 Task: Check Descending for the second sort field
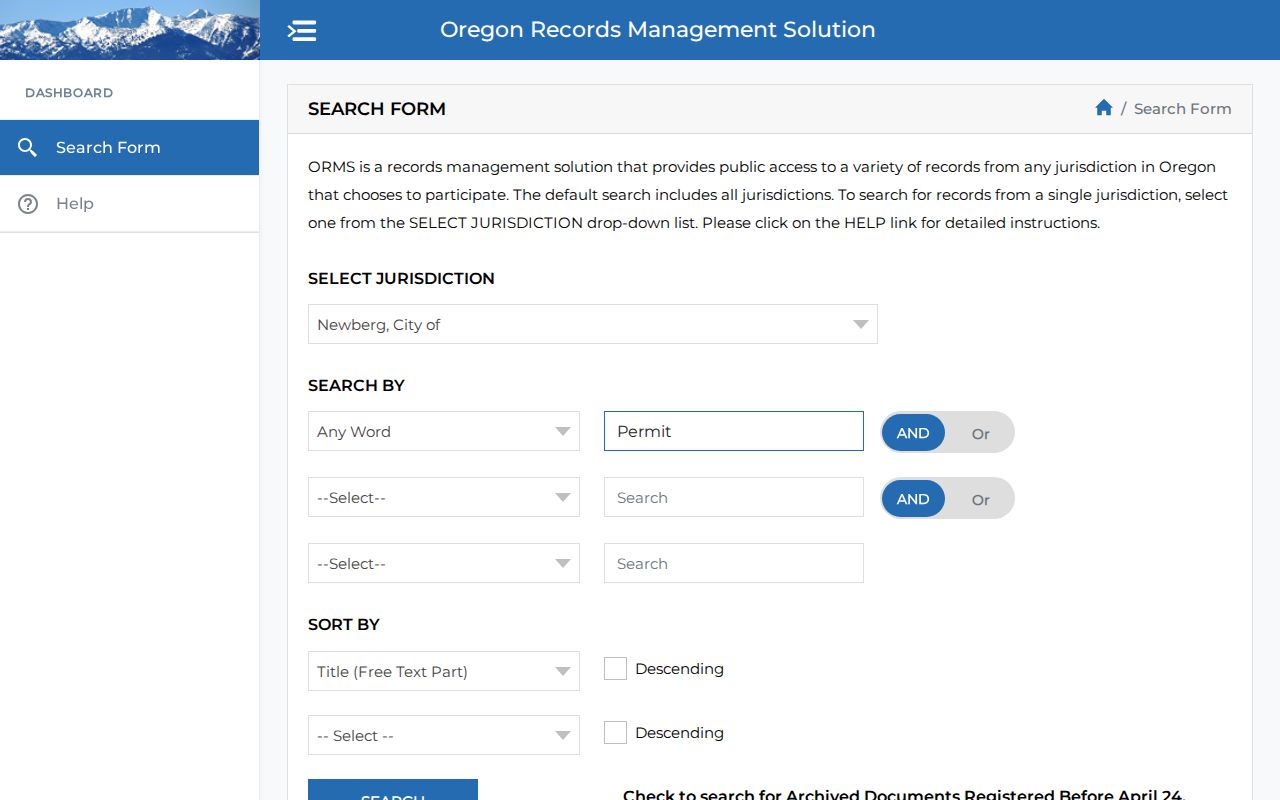click(616, 733)
